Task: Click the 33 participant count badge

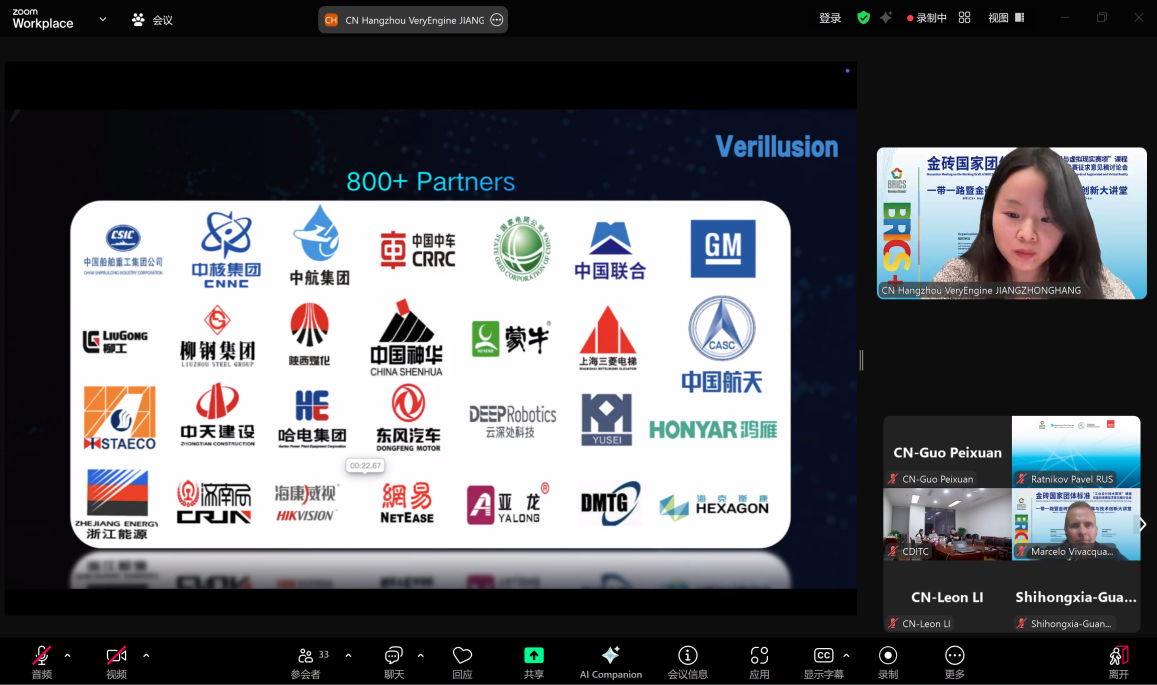Action: click(324, 654)
